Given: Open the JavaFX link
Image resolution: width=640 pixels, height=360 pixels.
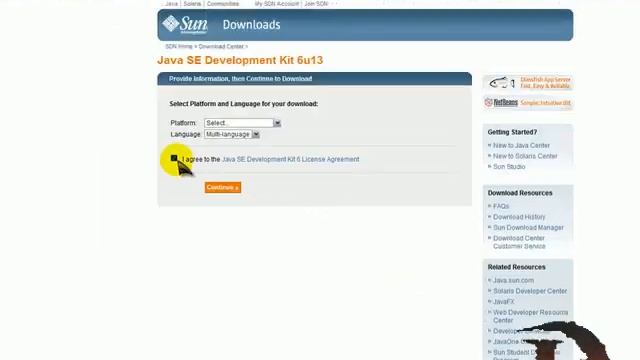Looking at the screenshot, I should [504, 302].
